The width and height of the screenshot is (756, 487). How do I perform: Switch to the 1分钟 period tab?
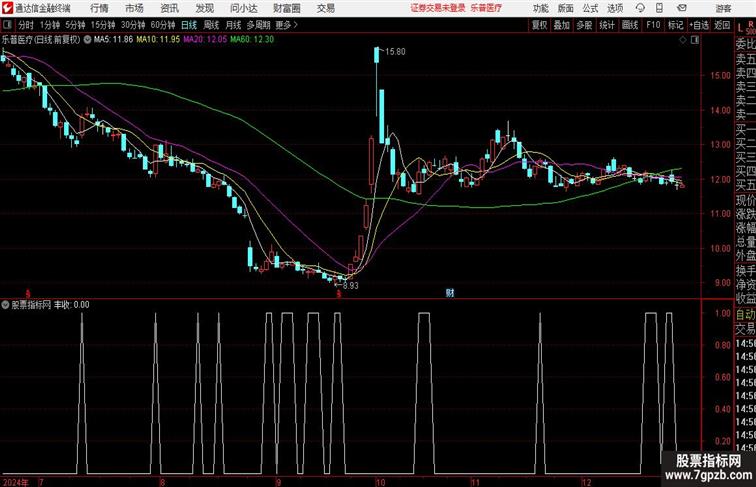pyautogui.click(x=50, y=25)
